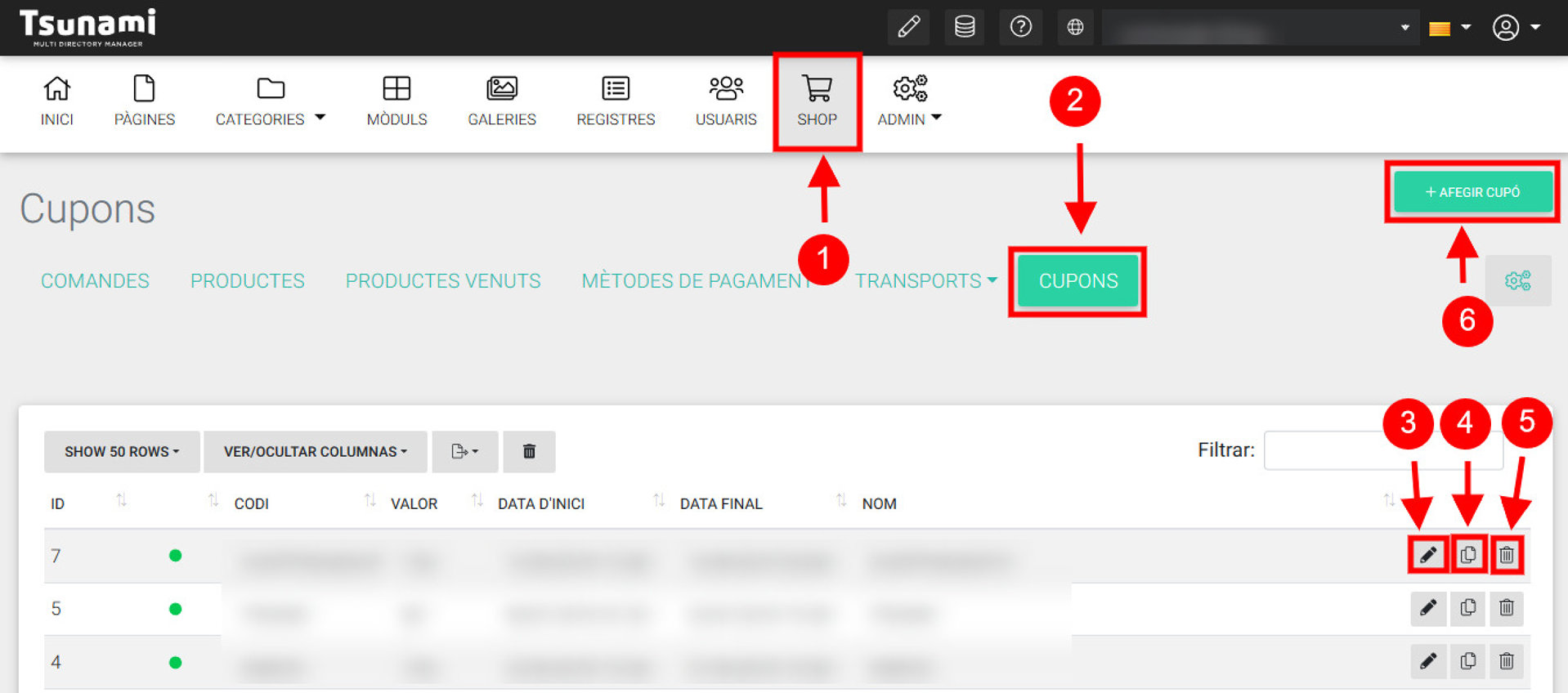
Task: Click the trash button in table toolbar
Action: tap(529, 452)
